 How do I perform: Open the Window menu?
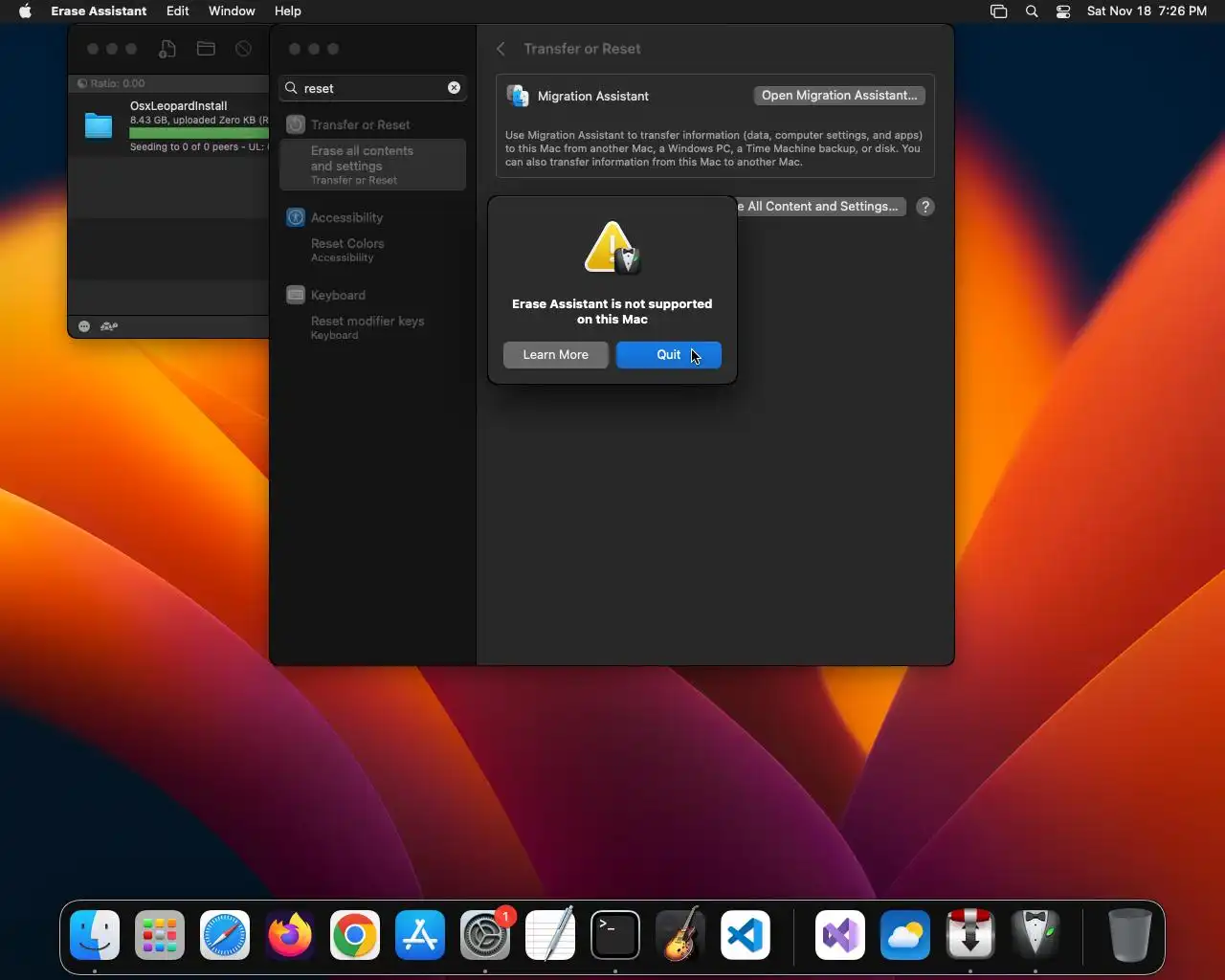(x=232, y=11)
